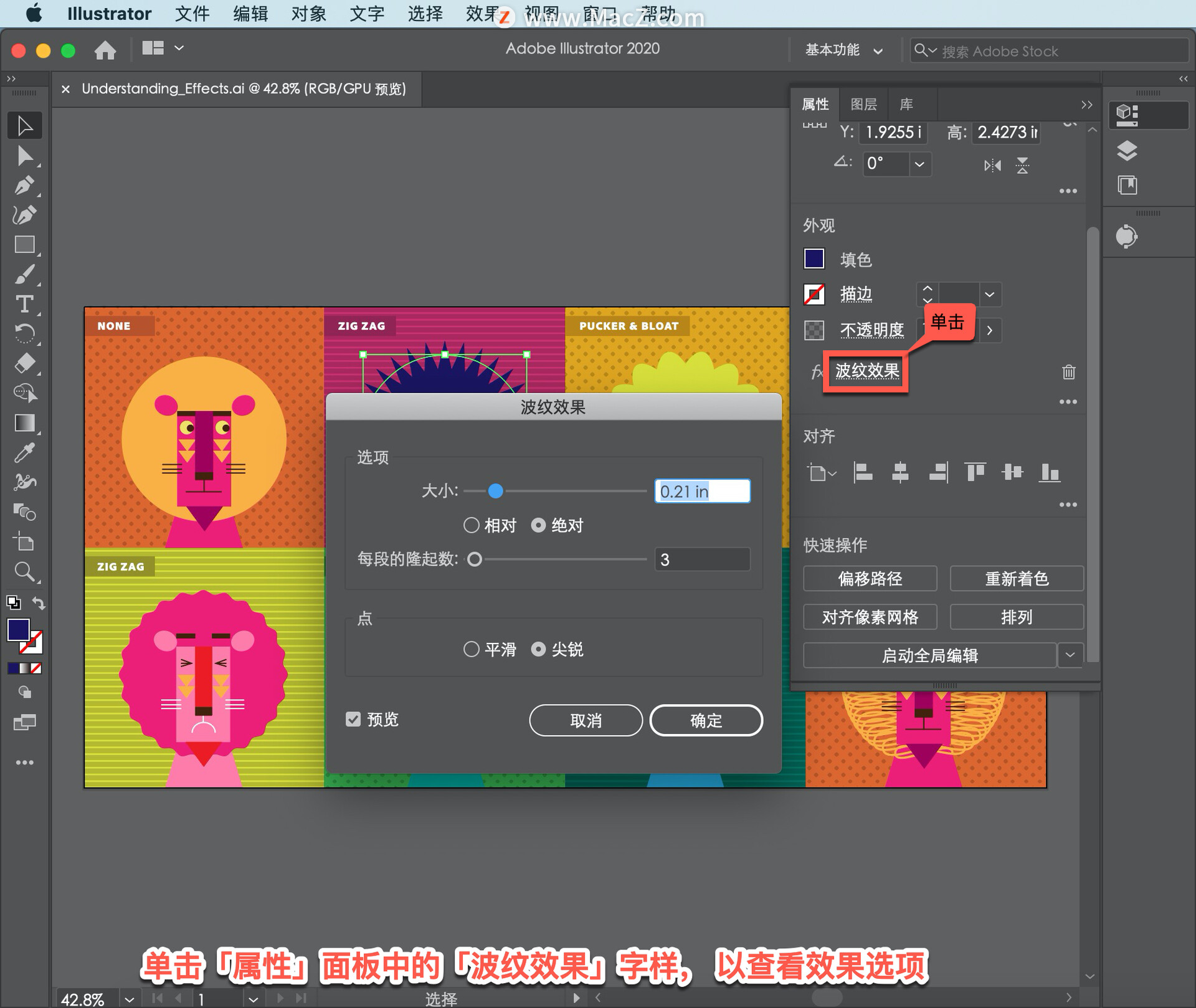This screenshot has height=1008, width=1196.
Task: Select the Rectangle tool
Action: (25, 244)
